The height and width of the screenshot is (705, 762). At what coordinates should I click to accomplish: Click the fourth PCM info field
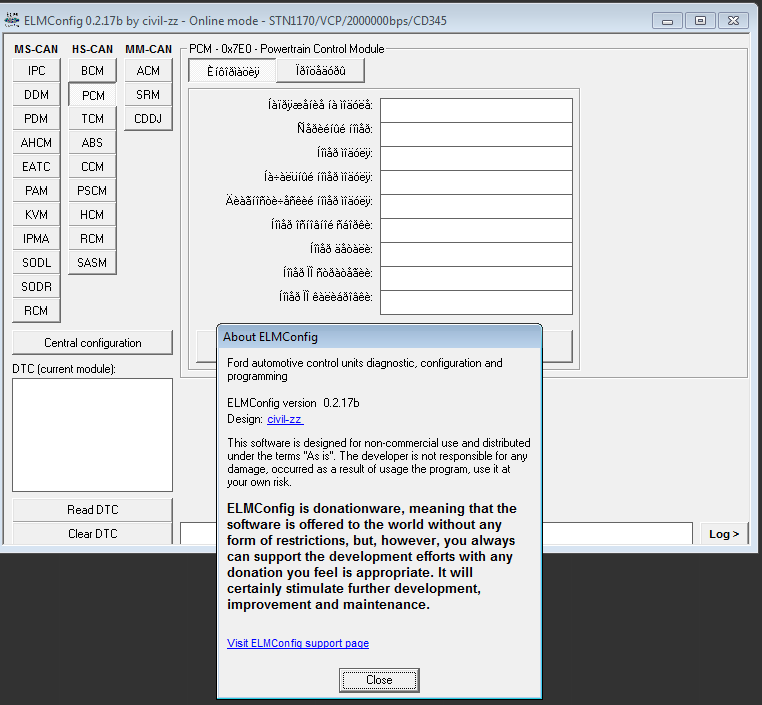tap(476, 182)
